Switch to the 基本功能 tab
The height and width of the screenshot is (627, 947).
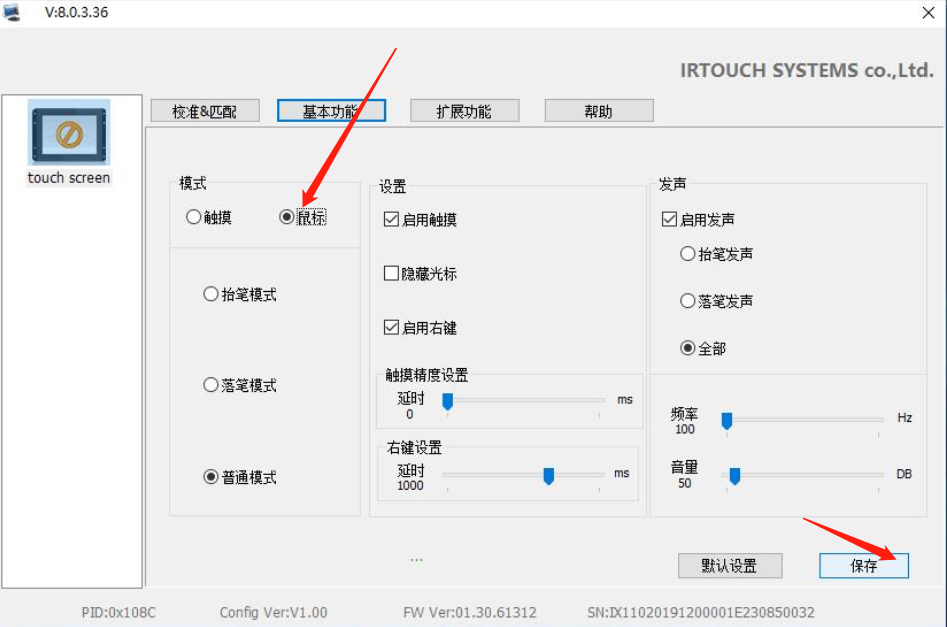(x=332, y=111)
